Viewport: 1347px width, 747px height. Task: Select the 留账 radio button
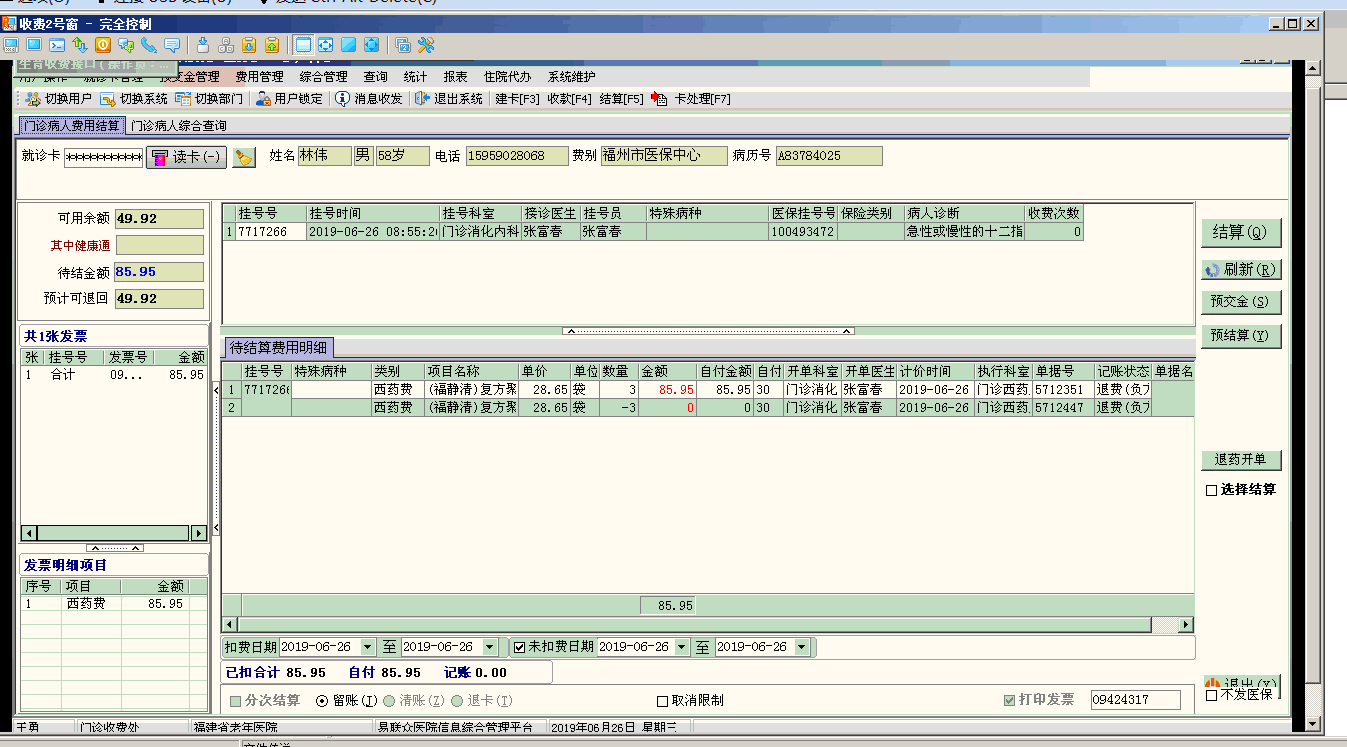(x=322, y=701)
